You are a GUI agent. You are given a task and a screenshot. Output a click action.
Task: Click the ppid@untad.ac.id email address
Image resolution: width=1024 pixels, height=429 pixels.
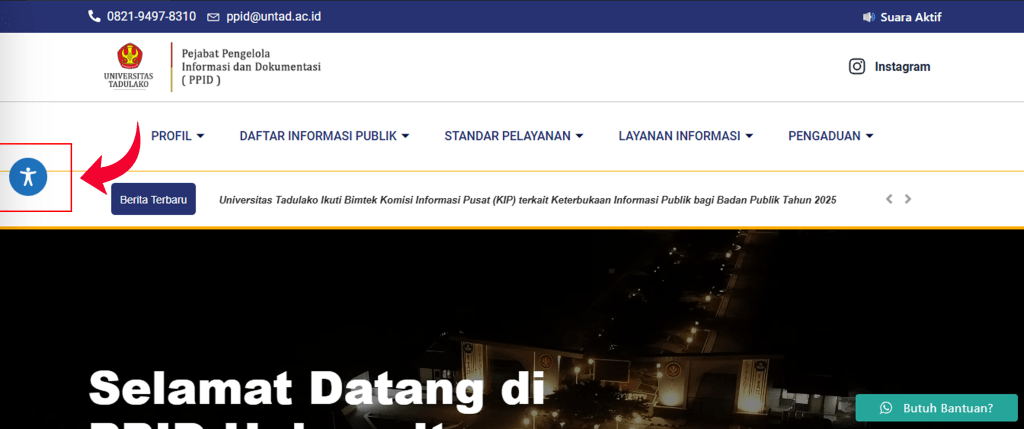[x=274, y=17]
